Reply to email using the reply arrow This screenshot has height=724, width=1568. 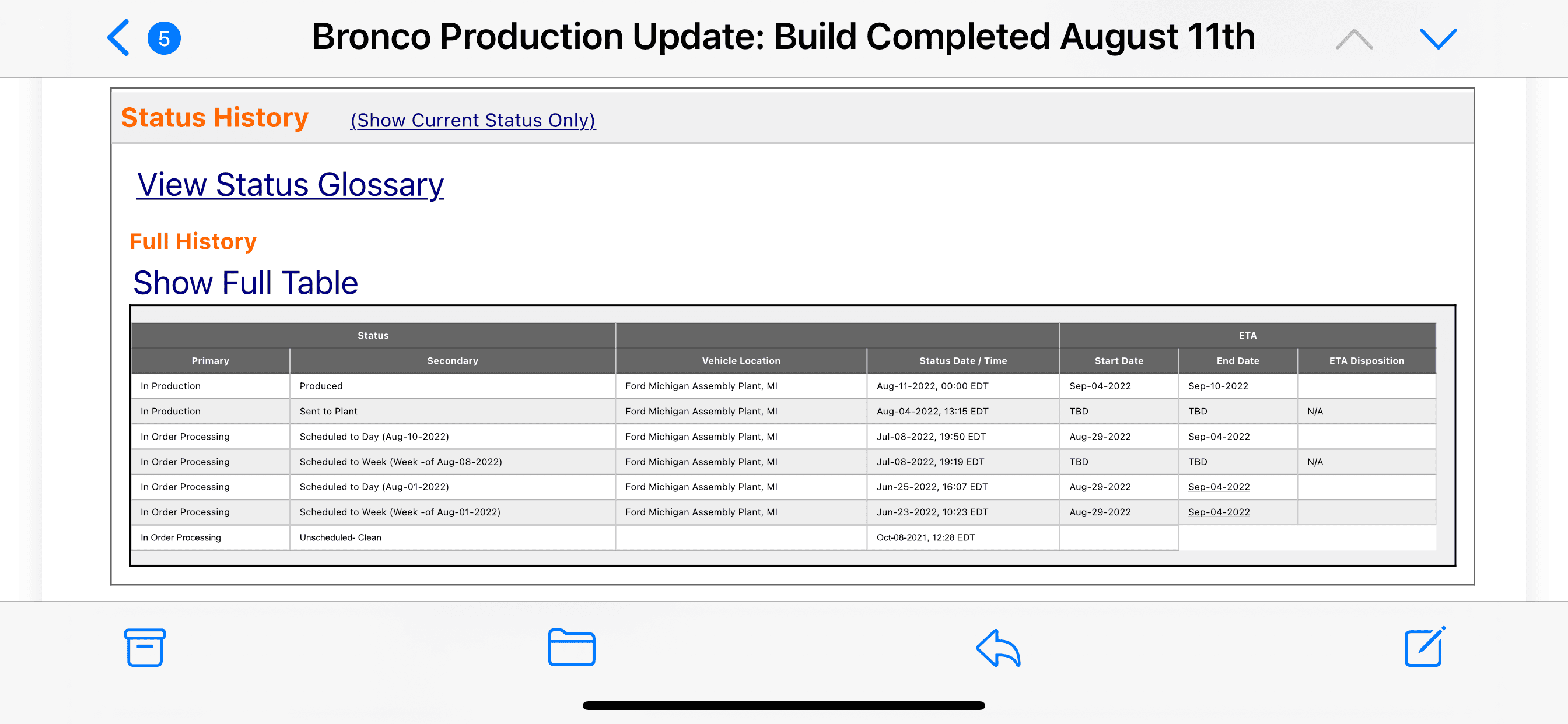[x=998, y=647]
